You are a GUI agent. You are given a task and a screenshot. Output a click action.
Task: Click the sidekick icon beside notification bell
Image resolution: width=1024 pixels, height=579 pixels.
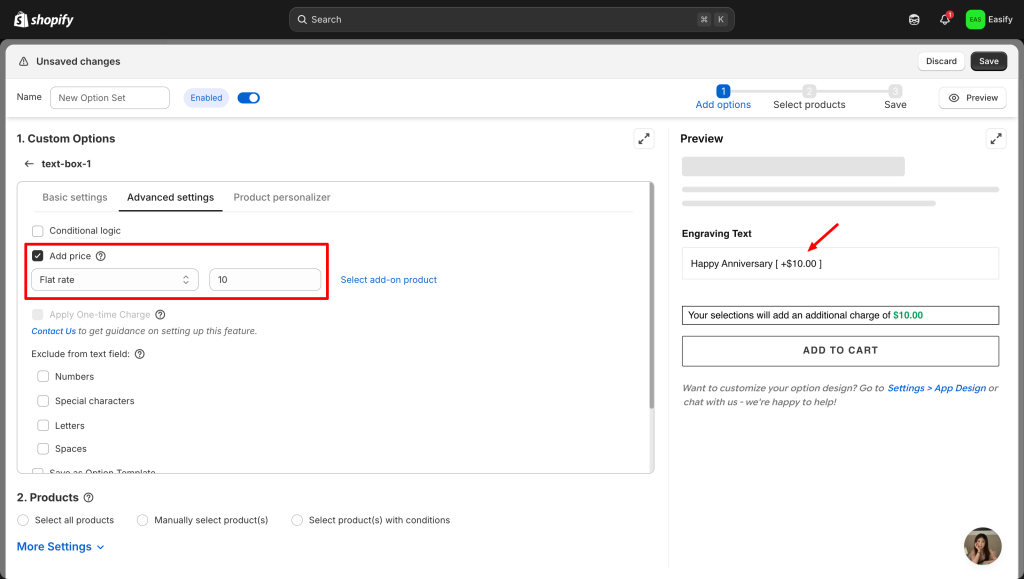(x=914, y=19)
